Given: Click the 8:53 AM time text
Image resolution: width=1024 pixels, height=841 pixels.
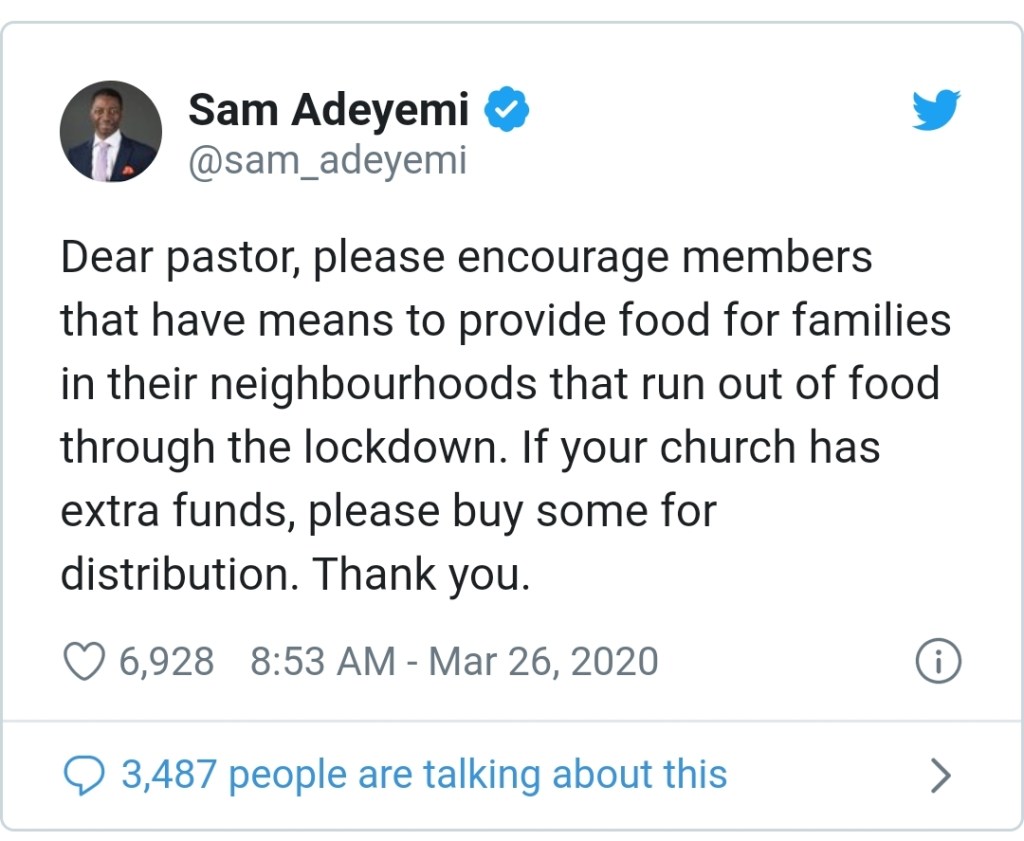Looking at the screenshot, I should point(322,662).
